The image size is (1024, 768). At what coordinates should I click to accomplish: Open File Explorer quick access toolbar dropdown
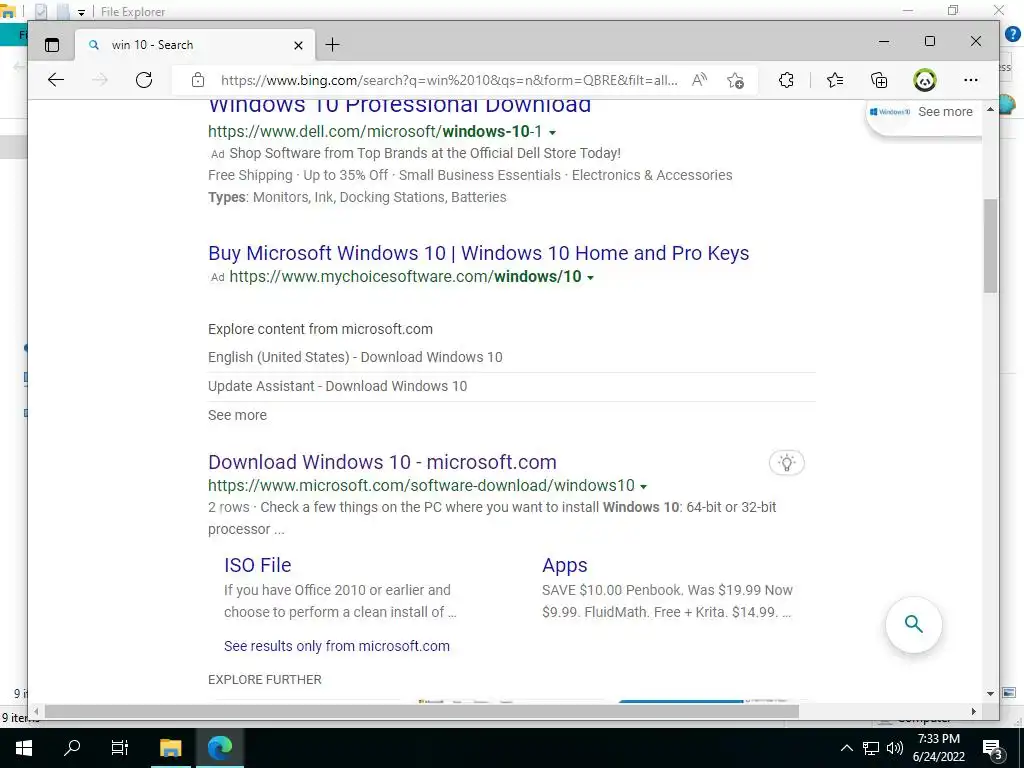pyautogui.click(x=81, y=12)
